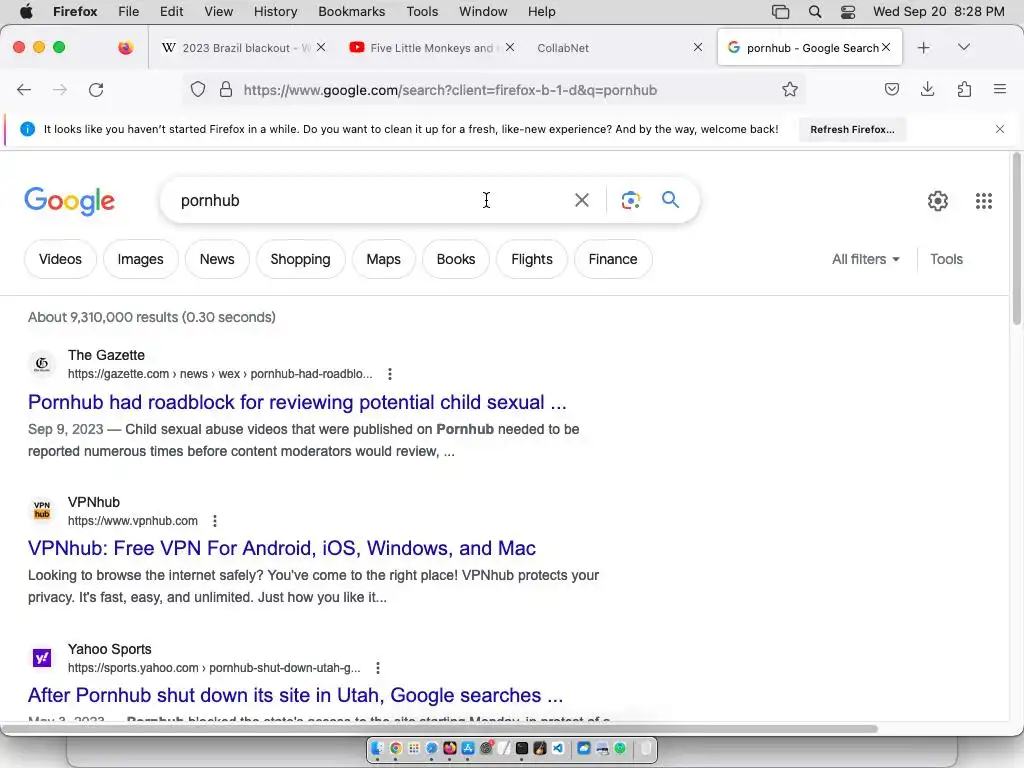Viewport: 1024px width, 768px height.
Task: Open the Bookmarks menu
Action: (351, 11)
